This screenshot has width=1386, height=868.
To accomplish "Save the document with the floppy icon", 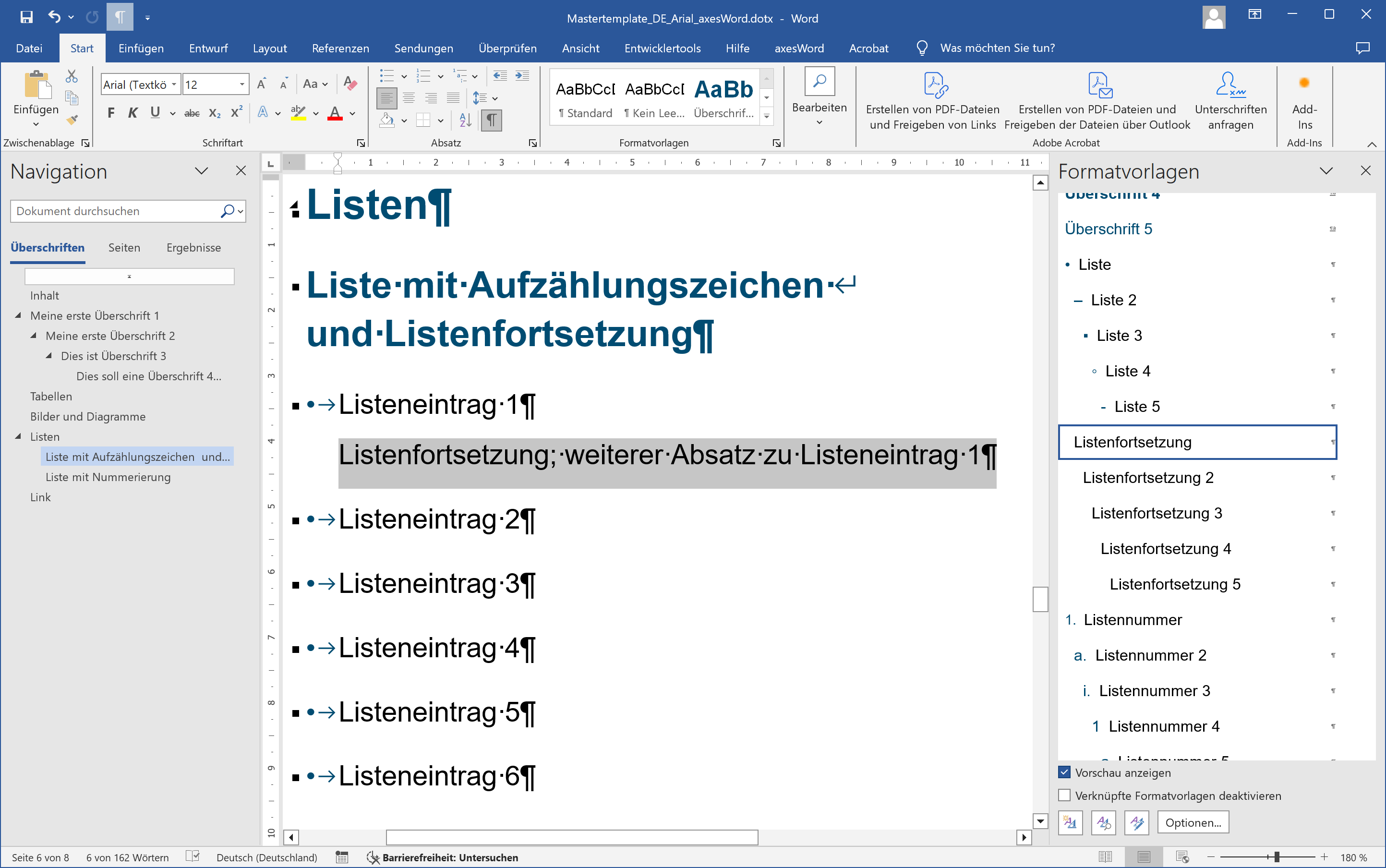I will point(26,17).
